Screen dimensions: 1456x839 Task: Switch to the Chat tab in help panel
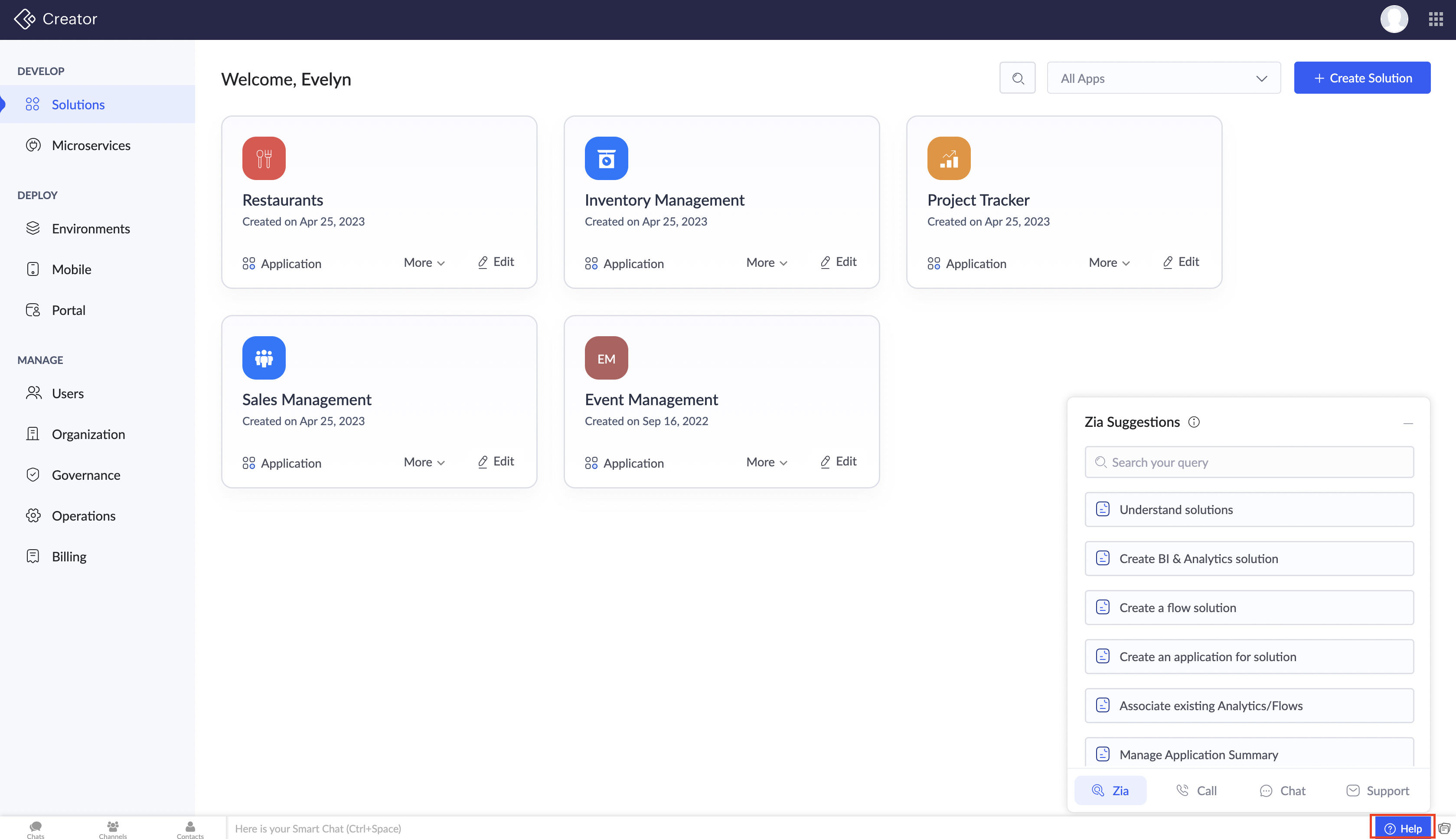(x=1283, y=790)
